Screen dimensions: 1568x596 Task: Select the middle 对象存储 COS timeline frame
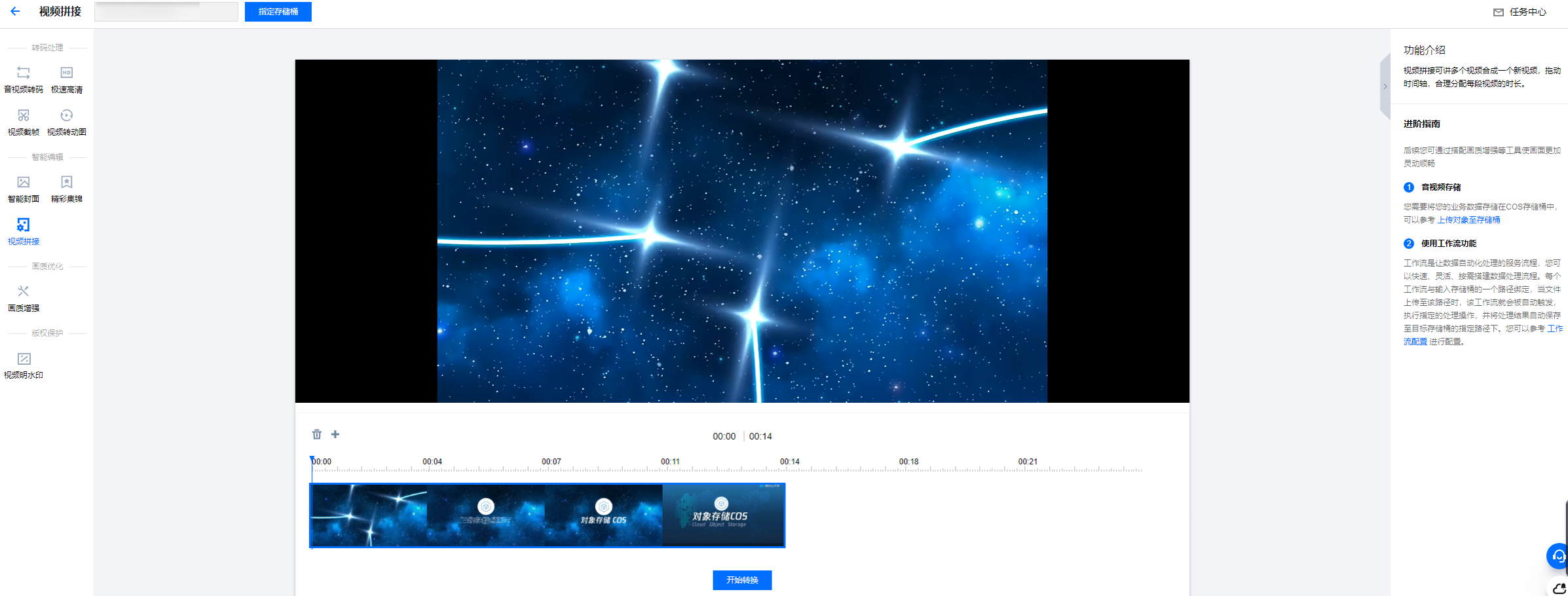604,515
